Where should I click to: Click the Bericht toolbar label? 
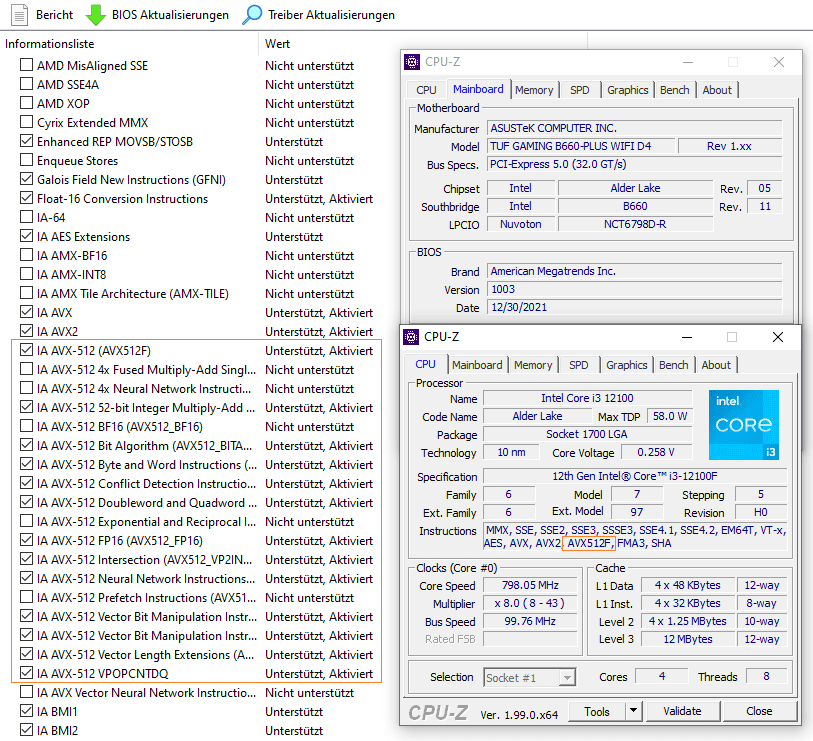tap(54, 15)
